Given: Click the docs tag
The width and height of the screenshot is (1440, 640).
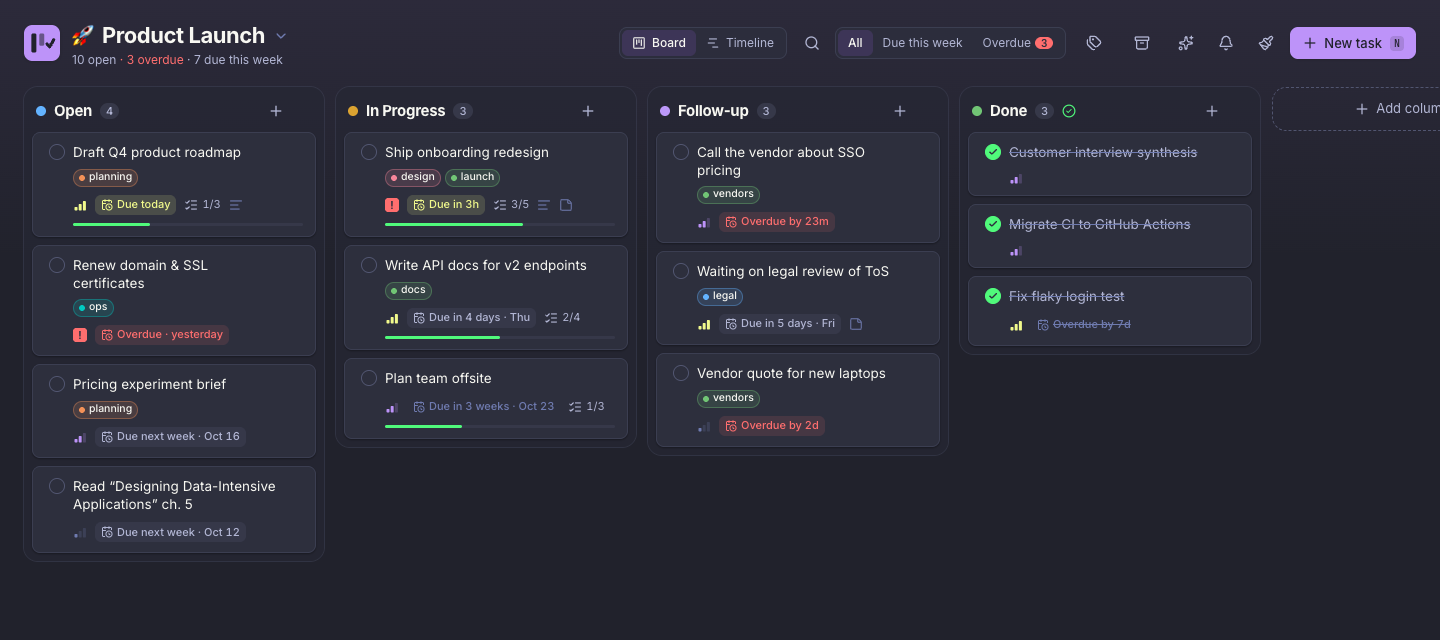Looking at the screenshot, I should (x=408, y=290).
